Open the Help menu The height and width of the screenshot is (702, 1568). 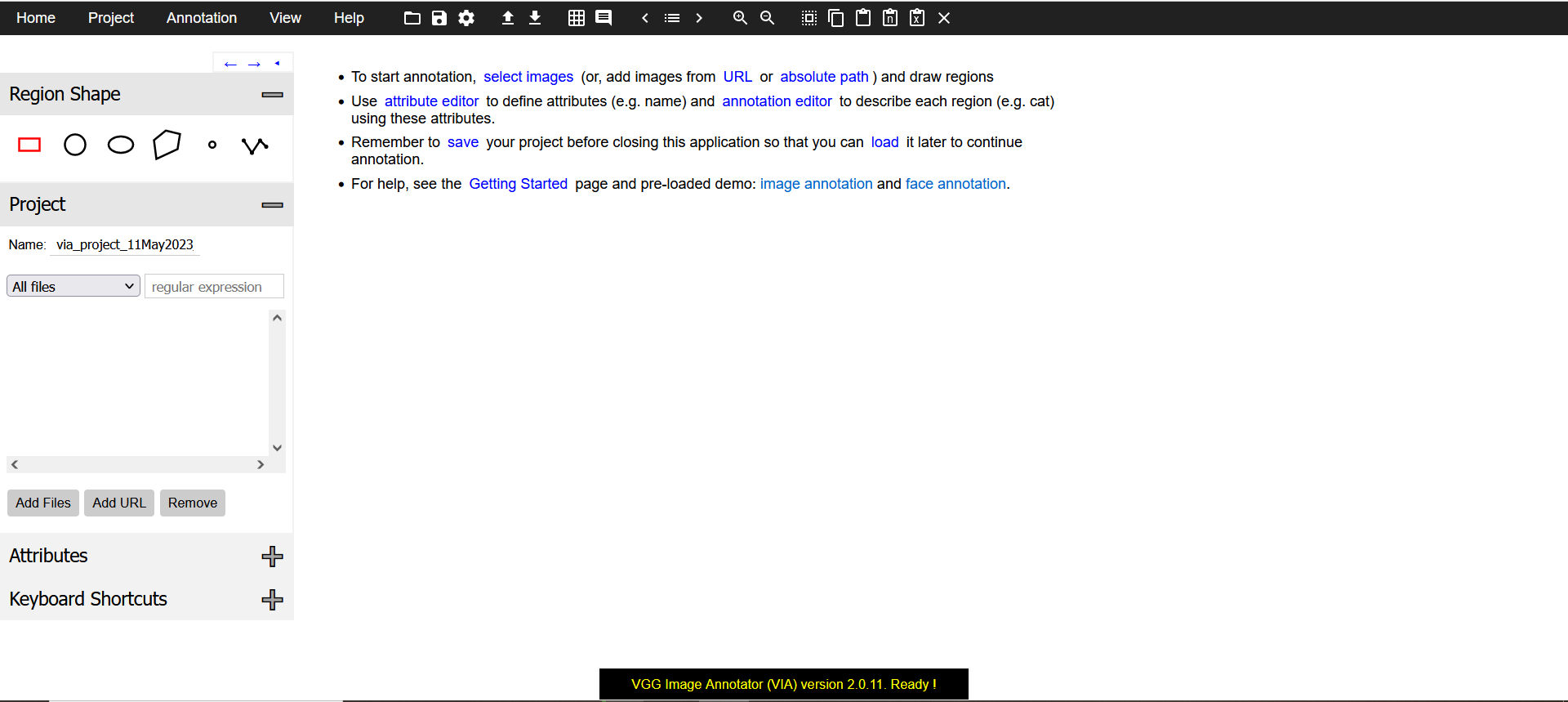(349, 18)
